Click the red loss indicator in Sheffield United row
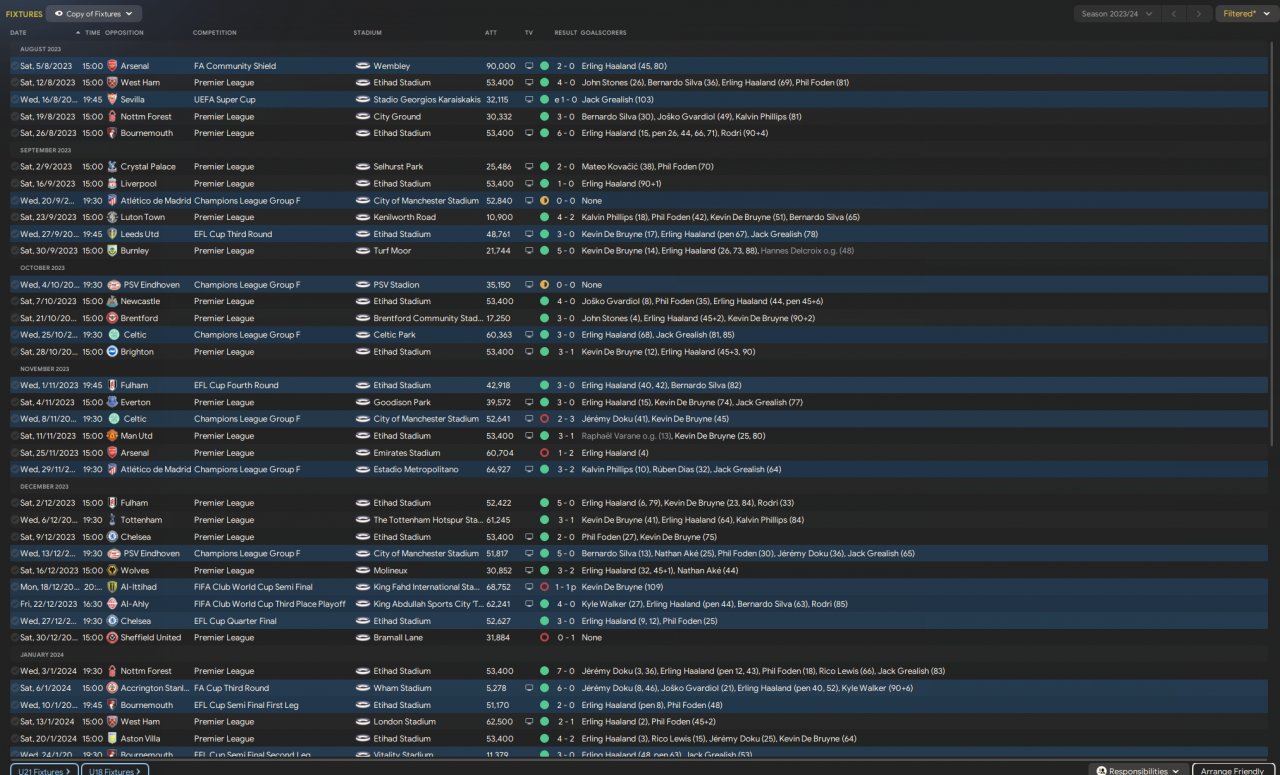Viewport: 1280px width, 775px height. [x=544, y=637]
